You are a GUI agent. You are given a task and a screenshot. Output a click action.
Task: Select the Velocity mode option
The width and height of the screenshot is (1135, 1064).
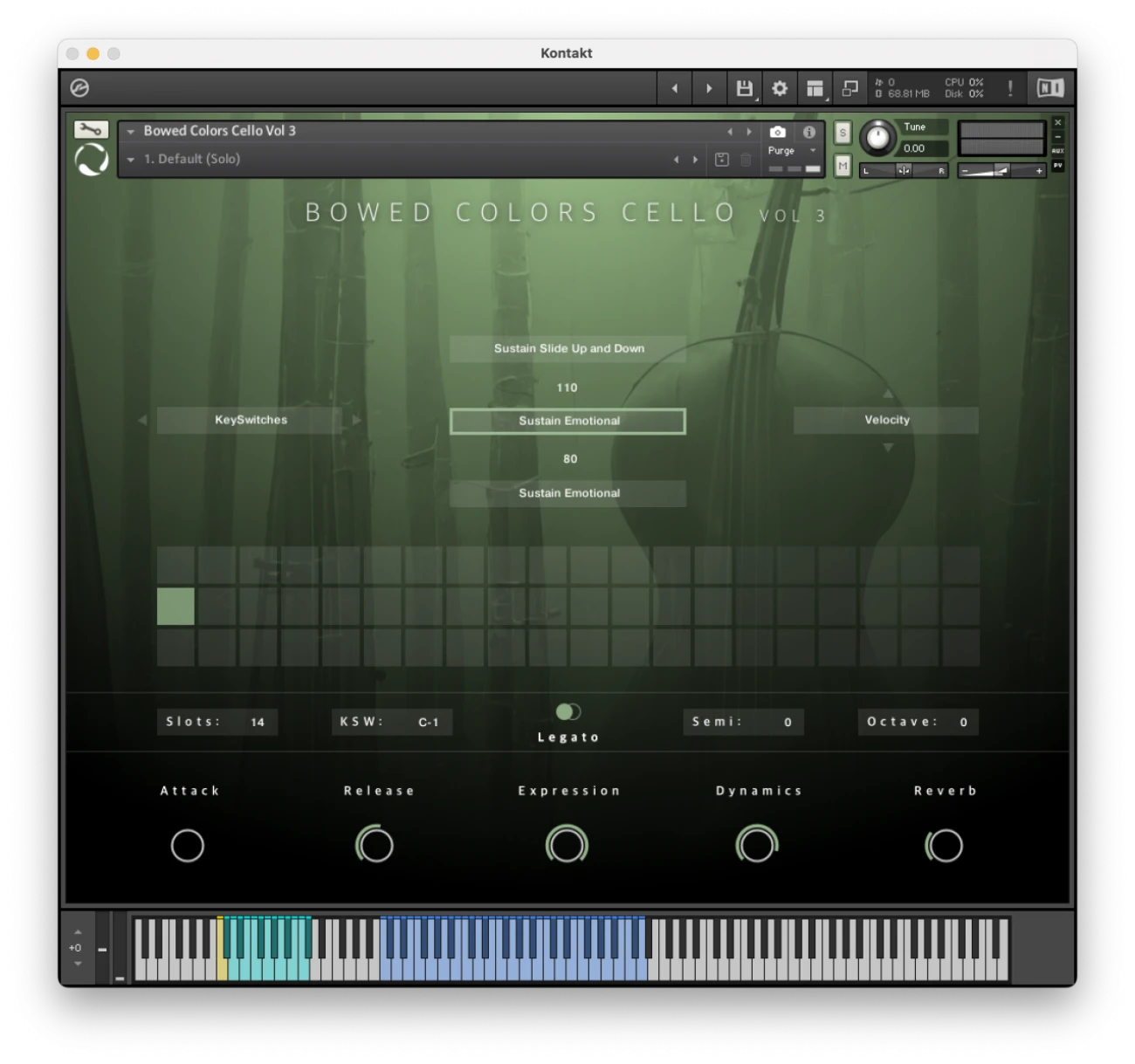pos(886,420)
